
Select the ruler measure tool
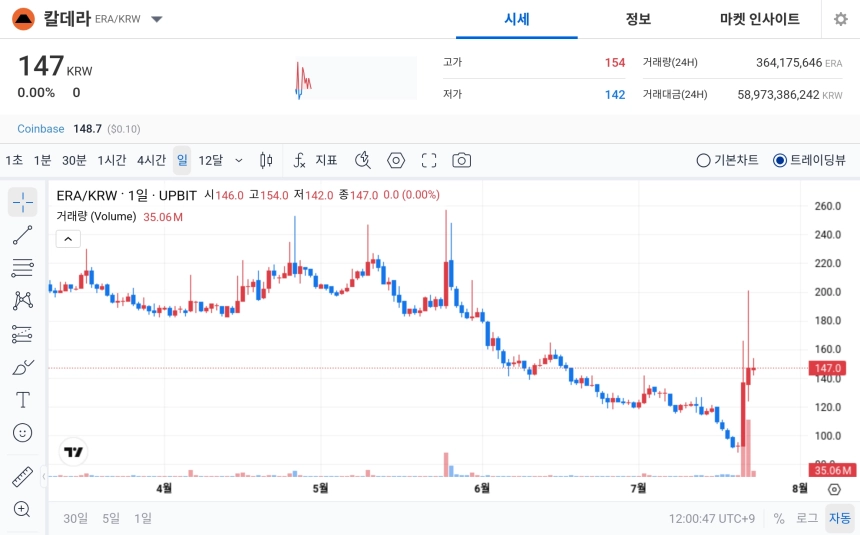22,477
